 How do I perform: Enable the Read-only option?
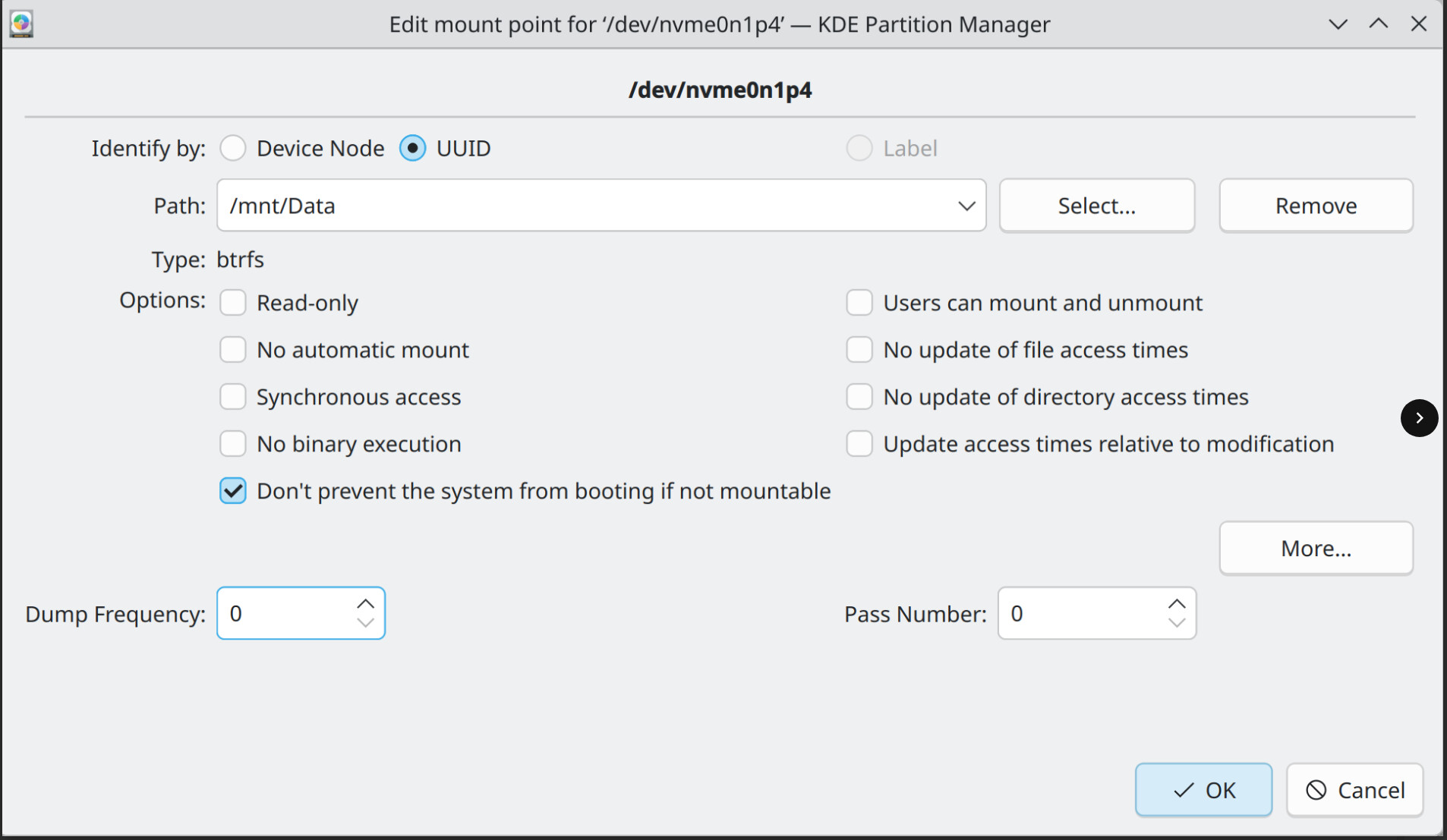pyautogui.click(x=233, y=303)
